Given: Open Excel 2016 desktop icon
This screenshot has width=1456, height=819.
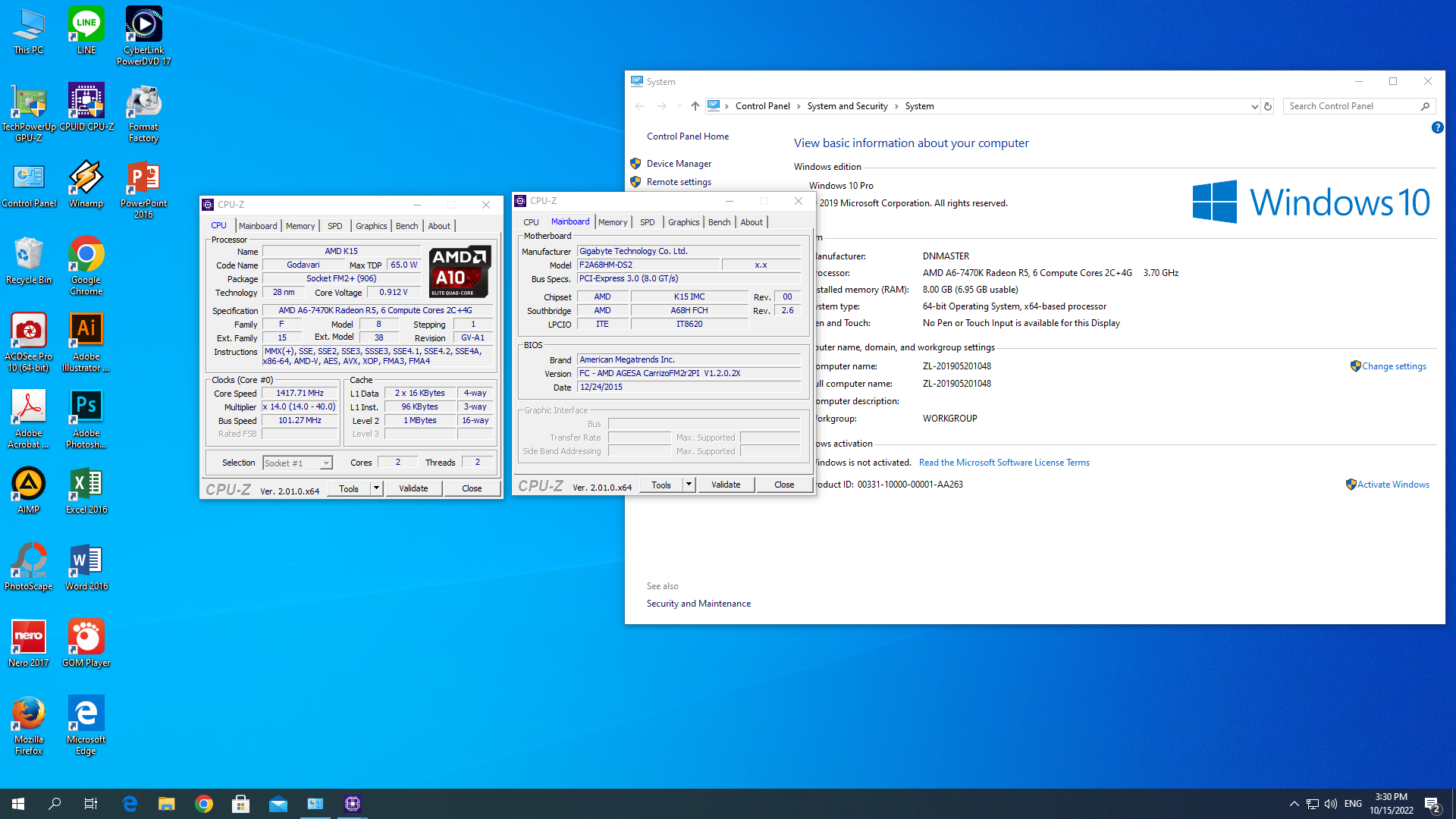Looking at the screenshot, I should 86,490.
